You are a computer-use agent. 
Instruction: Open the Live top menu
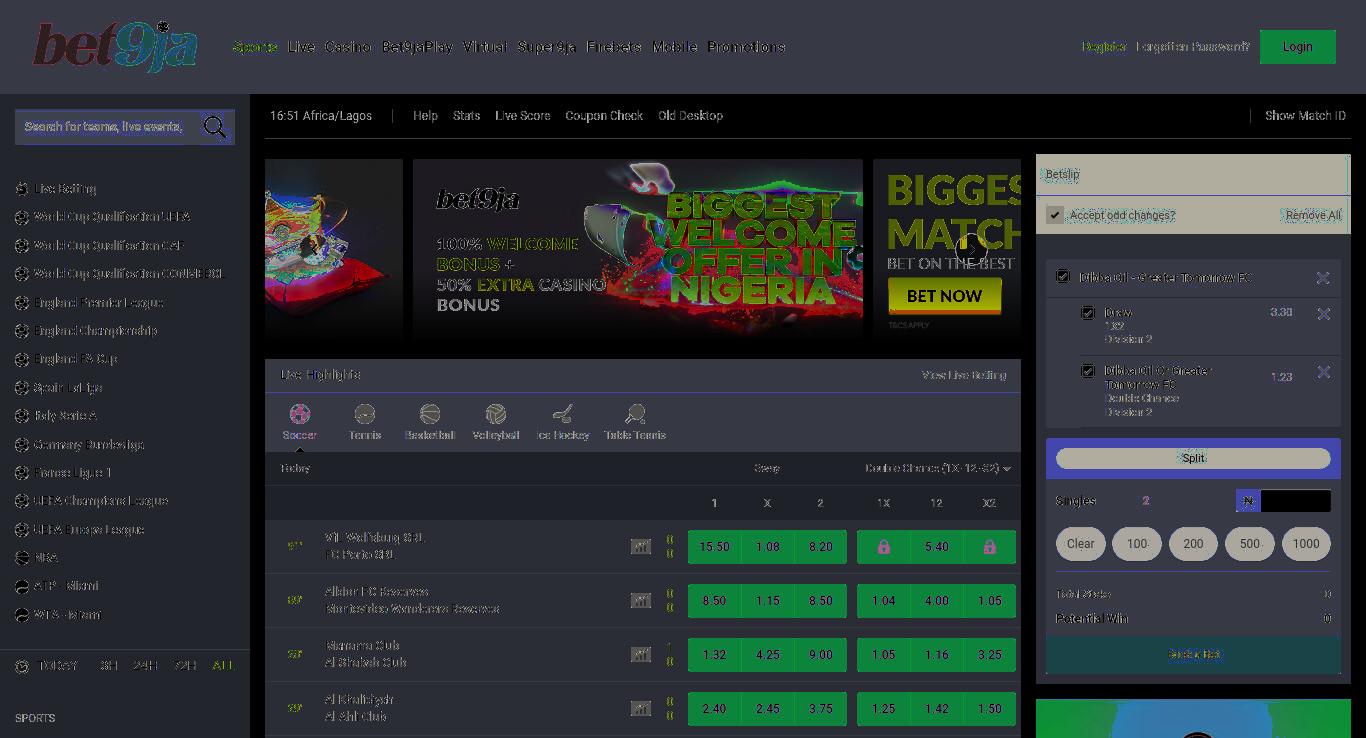[x=301, y=47]
